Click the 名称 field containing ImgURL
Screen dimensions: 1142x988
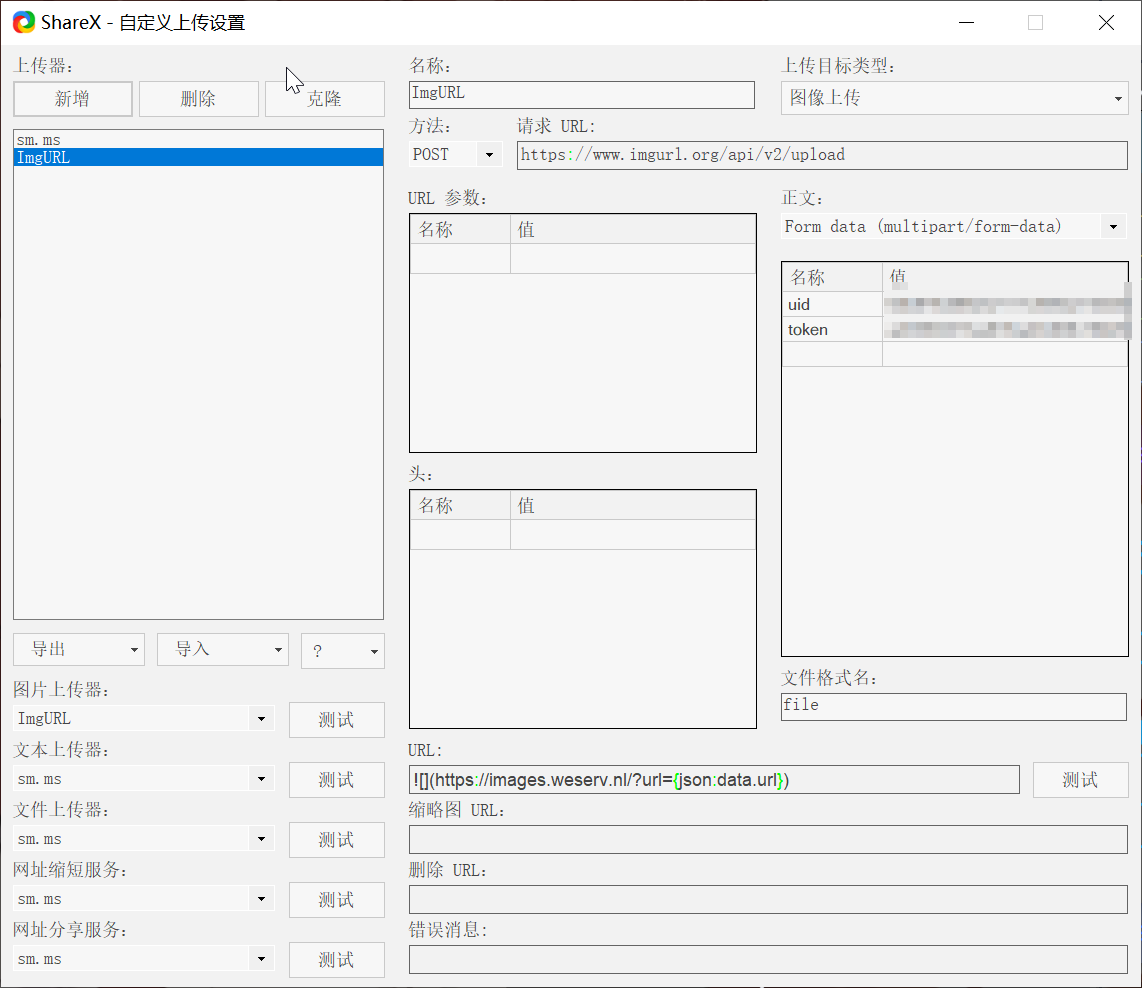click(x=582, y=95)
